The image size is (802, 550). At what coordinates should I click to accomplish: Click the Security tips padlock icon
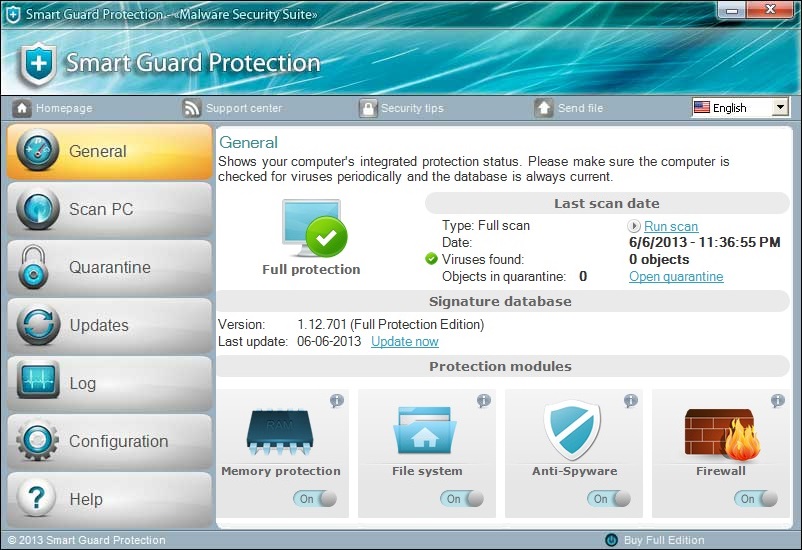pos(368,108)
